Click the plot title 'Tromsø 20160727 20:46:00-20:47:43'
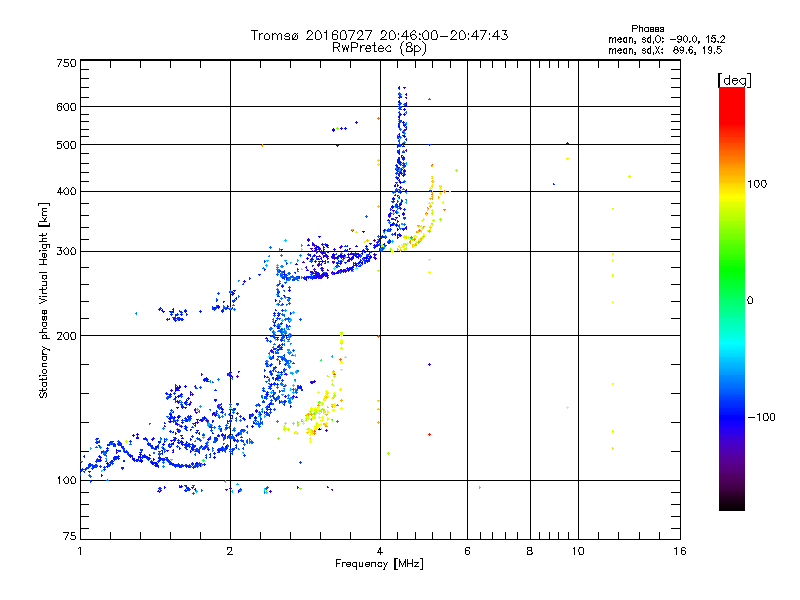The image size is (800, 600). coord(379,35)
